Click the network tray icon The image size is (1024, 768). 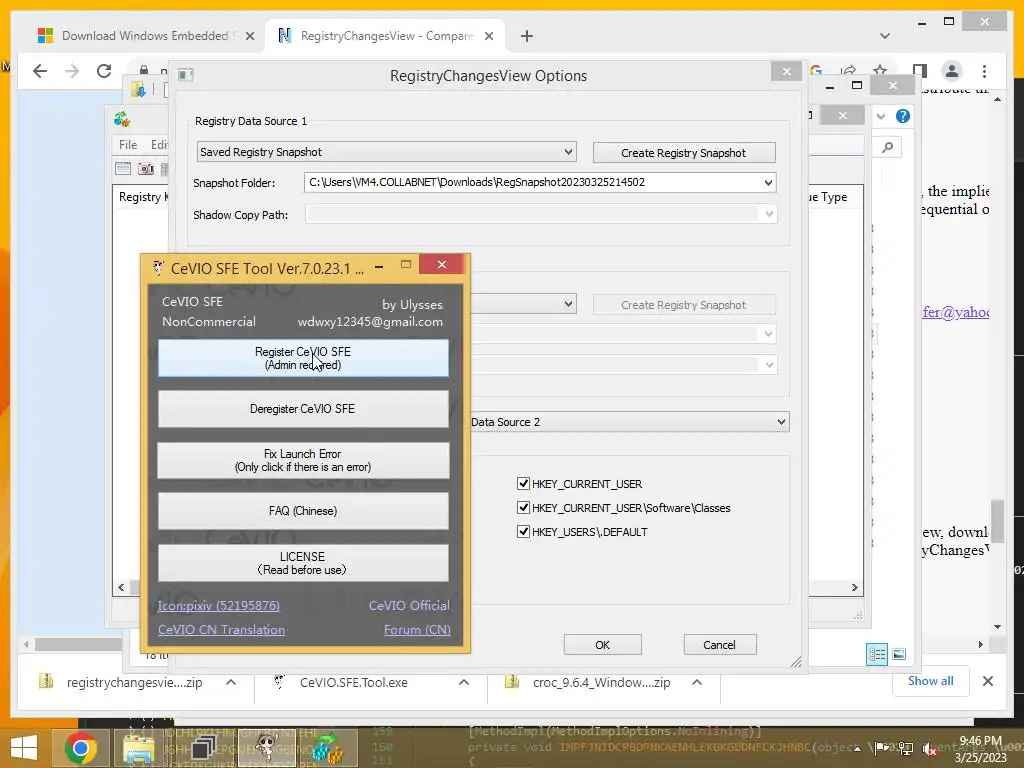905,748
